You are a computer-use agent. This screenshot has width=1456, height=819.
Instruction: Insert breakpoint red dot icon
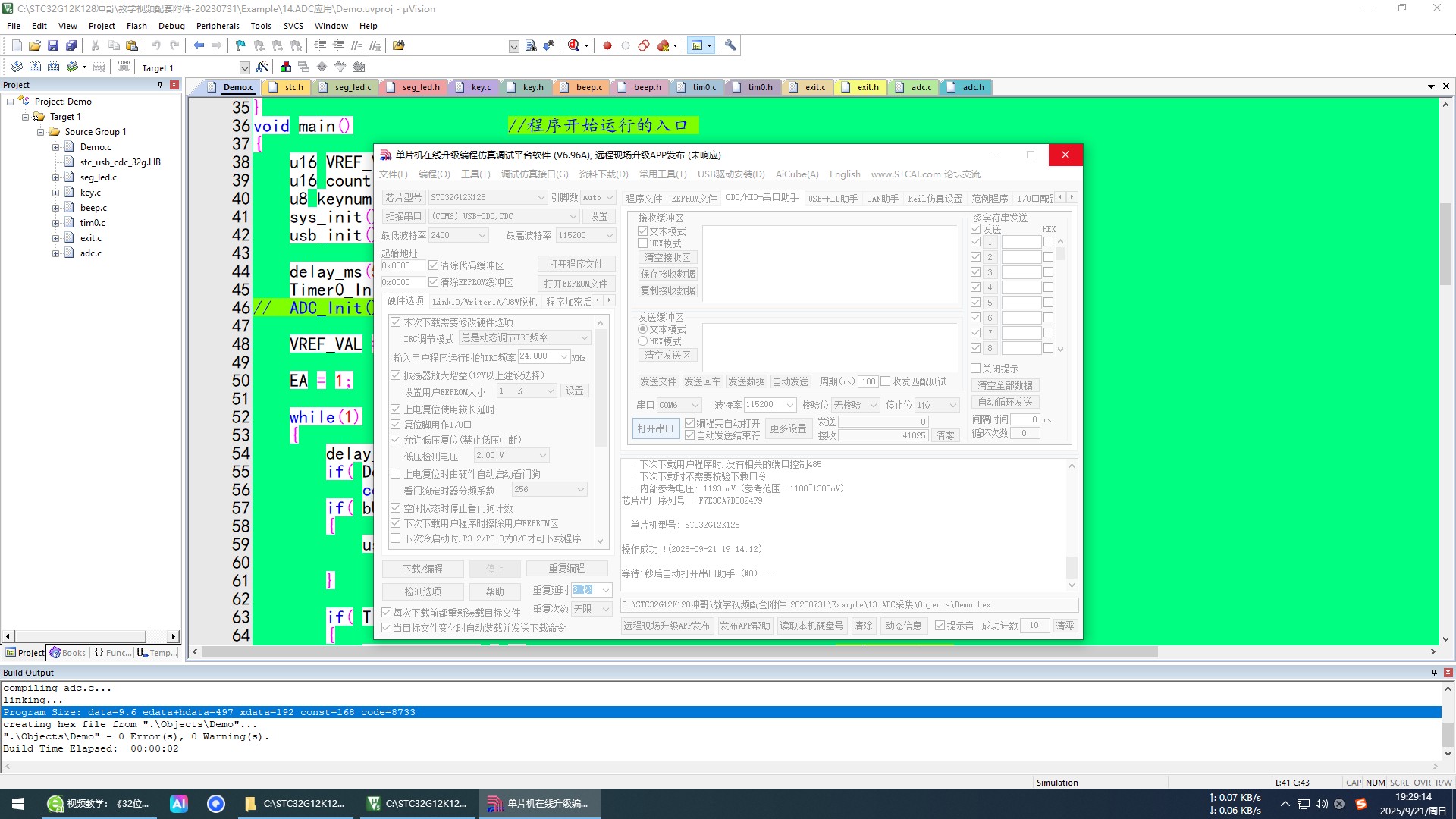click(607, 45)
